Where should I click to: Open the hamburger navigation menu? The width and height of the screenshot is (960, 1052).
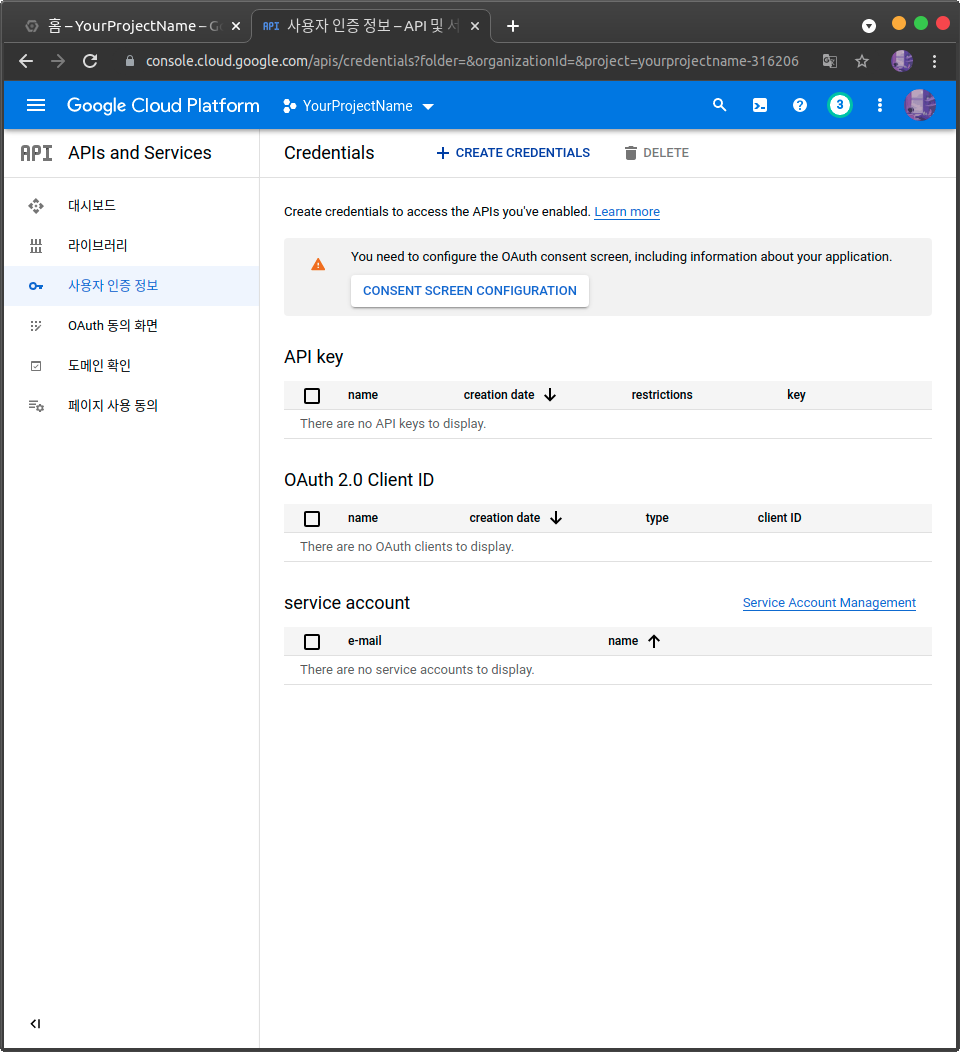[x=36, y=105]
